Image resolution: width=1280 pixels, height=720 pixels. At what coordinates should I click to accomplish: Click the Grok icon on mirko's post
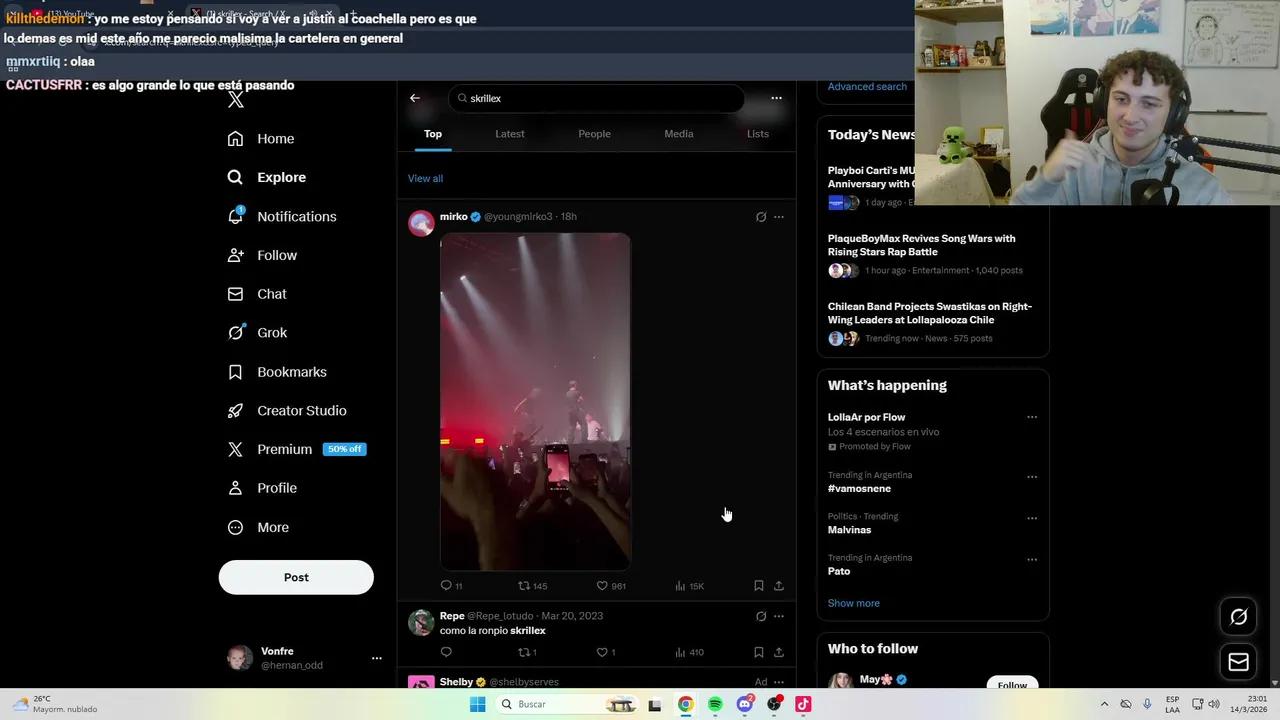click(761, 217)
